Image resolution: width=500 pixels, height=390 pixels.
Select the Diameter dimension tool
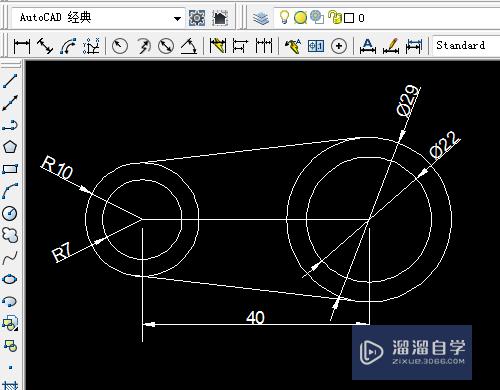tap(166, 46)
